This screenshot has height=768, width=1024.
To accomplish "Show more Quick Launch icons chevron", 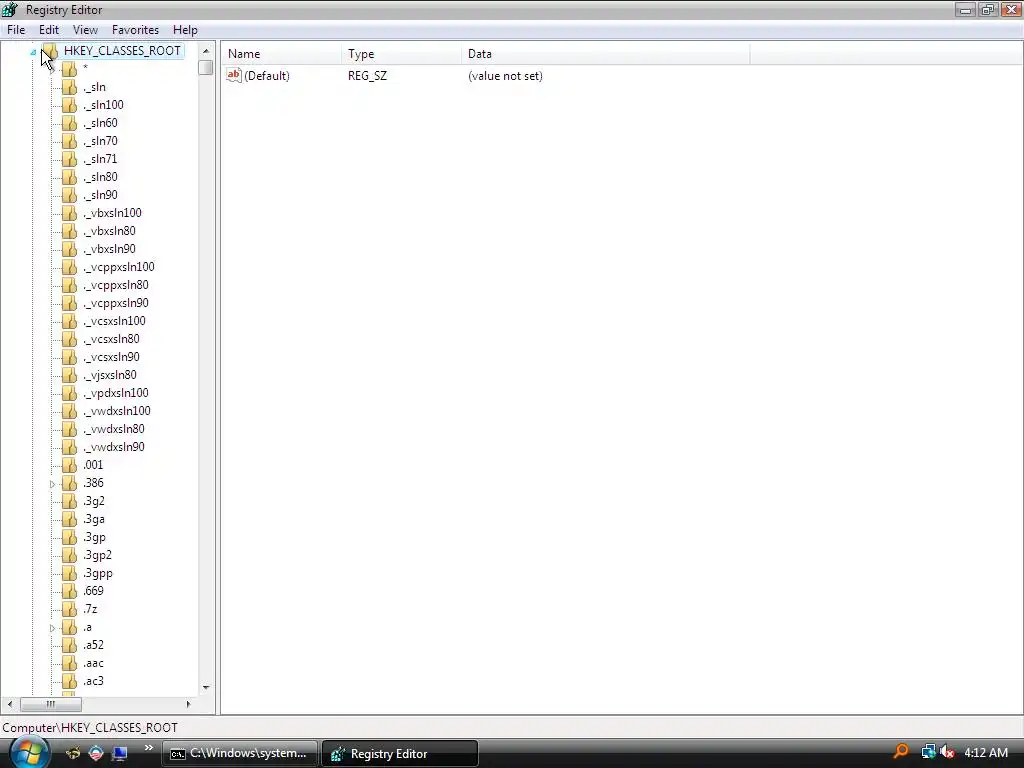I will click(149, 748).
